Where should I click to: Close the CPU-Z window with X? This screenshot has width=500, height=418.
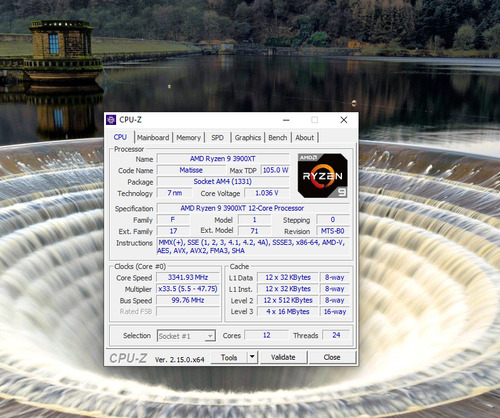coord(344,120)
